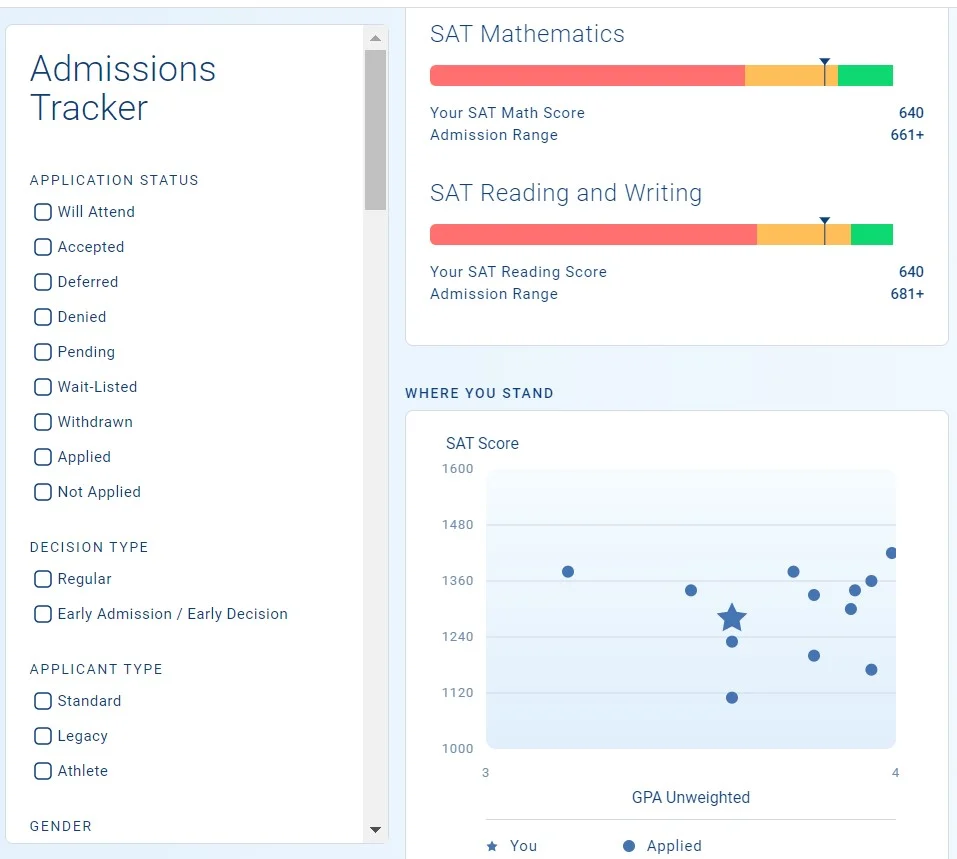
Task: Tick the Legacy applicant checkbox
Action: pyautogui.click(x=43, y=736)
